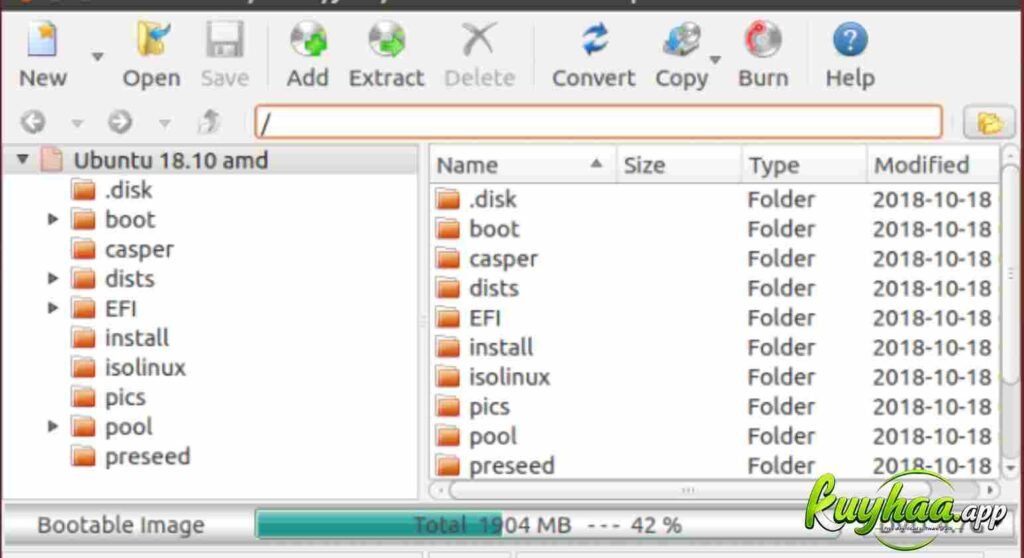1024x558 pixels.
Task: Click the up one level icon
Action: [x=209, y=122]
